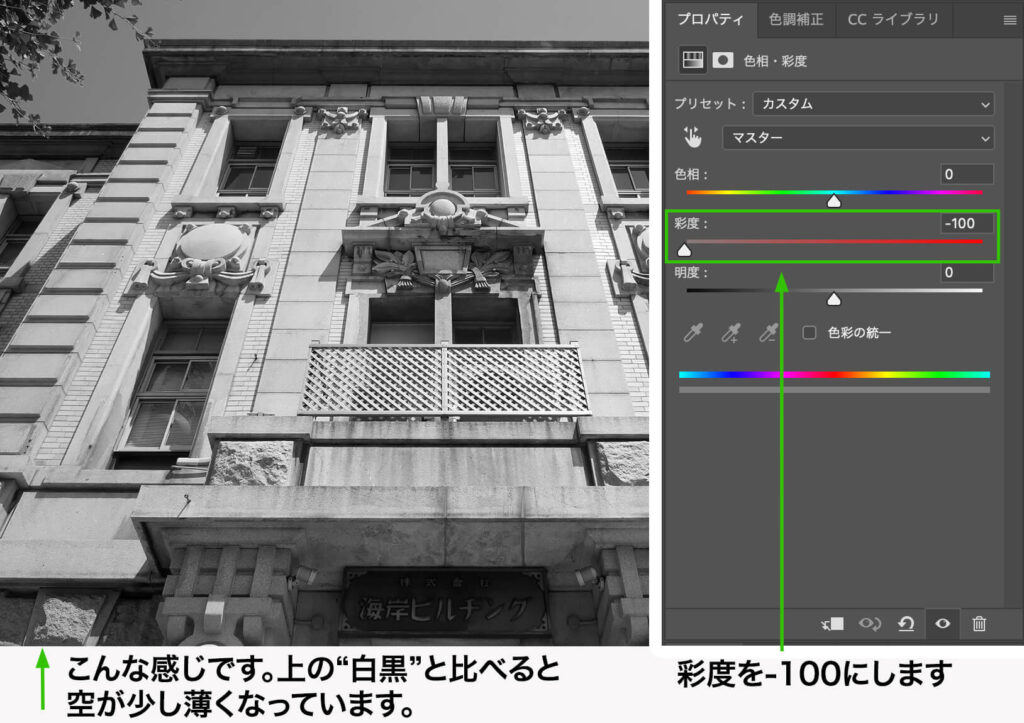The image size is (1024, 723).
Task: Click the 彩度 slider handle
Action: (684, 249)
